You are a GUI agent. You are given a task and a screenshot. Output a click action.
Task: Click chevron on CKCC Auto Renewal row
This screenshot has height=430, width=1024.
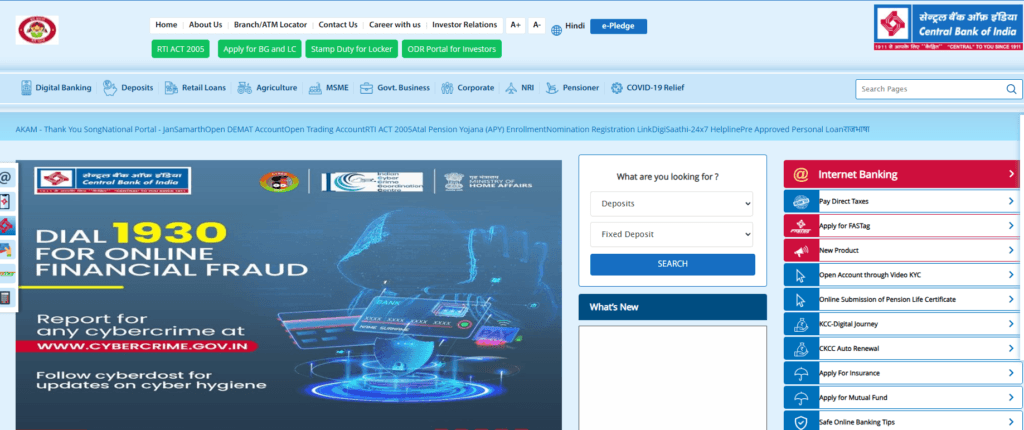[1011, 348]
